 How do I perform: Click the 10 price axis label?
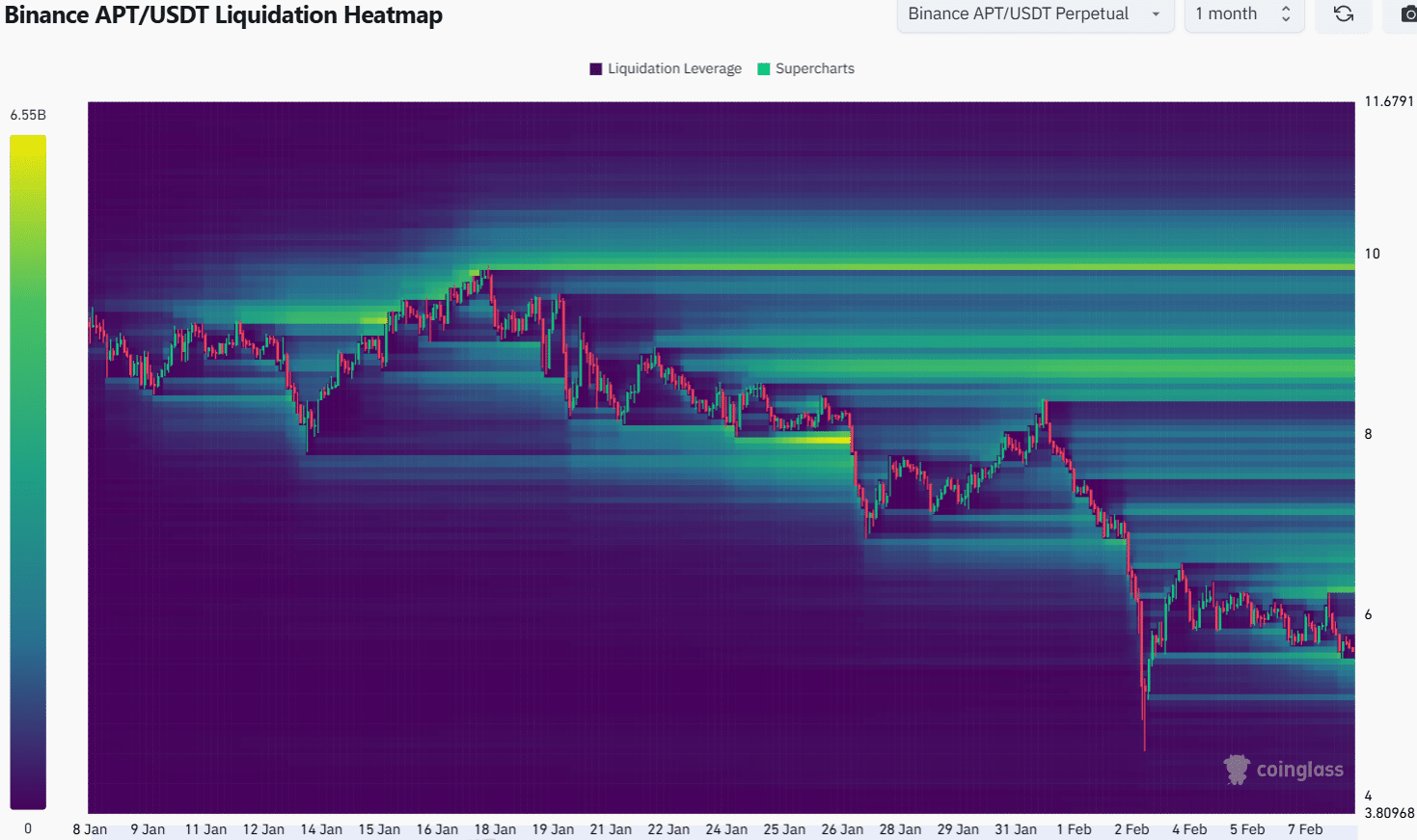click(1372, 254)
